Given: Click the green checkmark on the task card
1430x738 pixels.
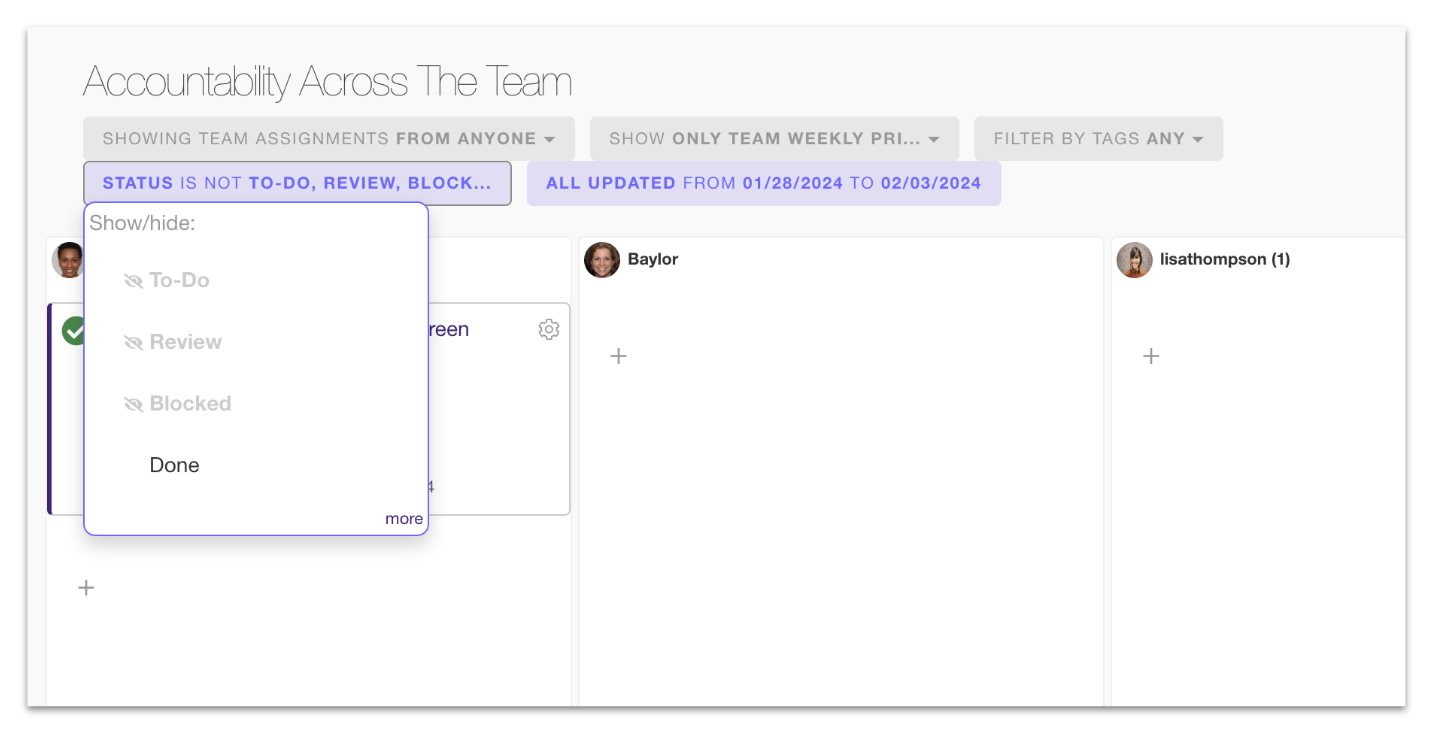Looking at the screenshot, I should point(73,330).
